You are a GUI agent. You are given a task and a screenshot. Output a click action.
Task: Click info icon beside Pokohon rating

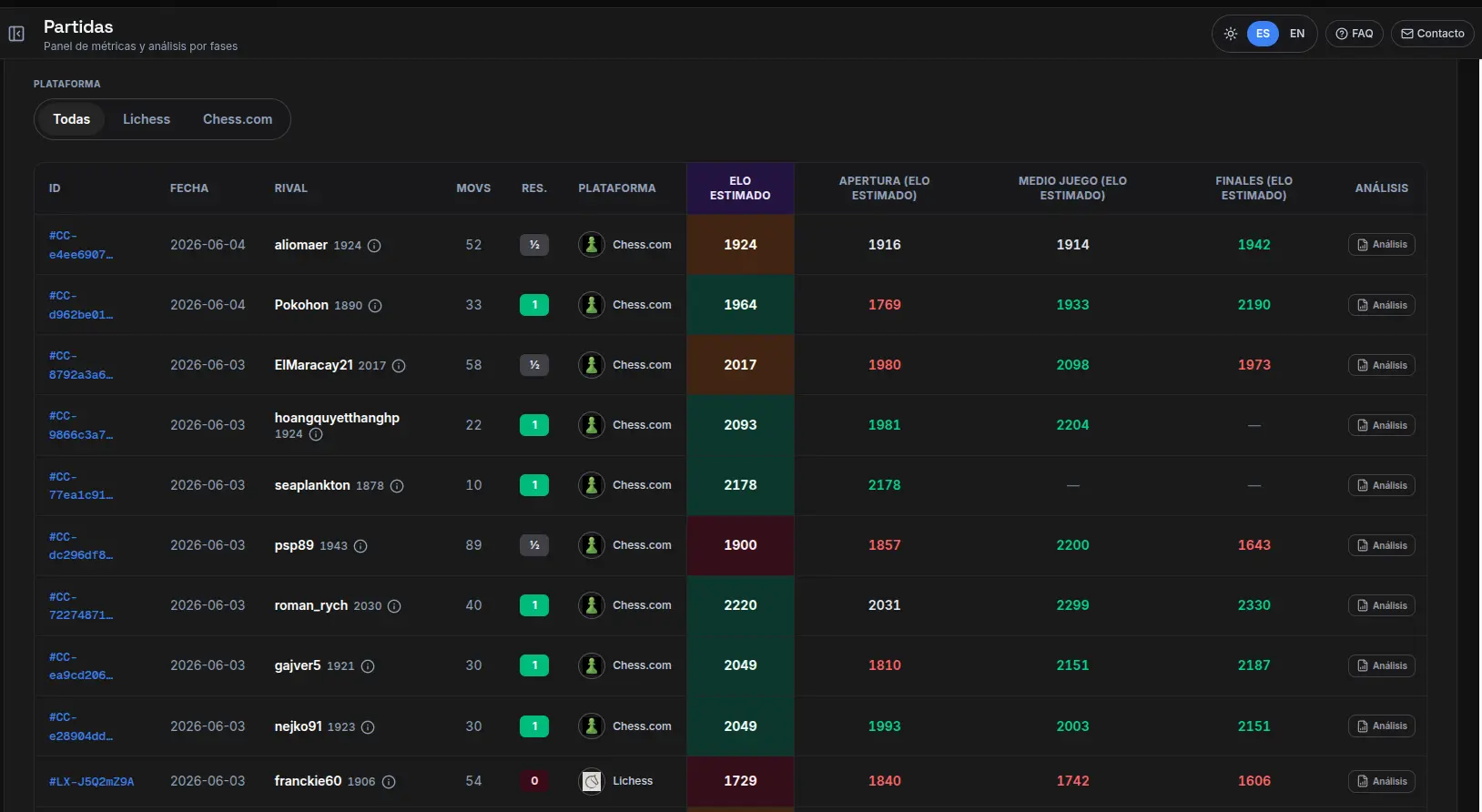[375, 306]
